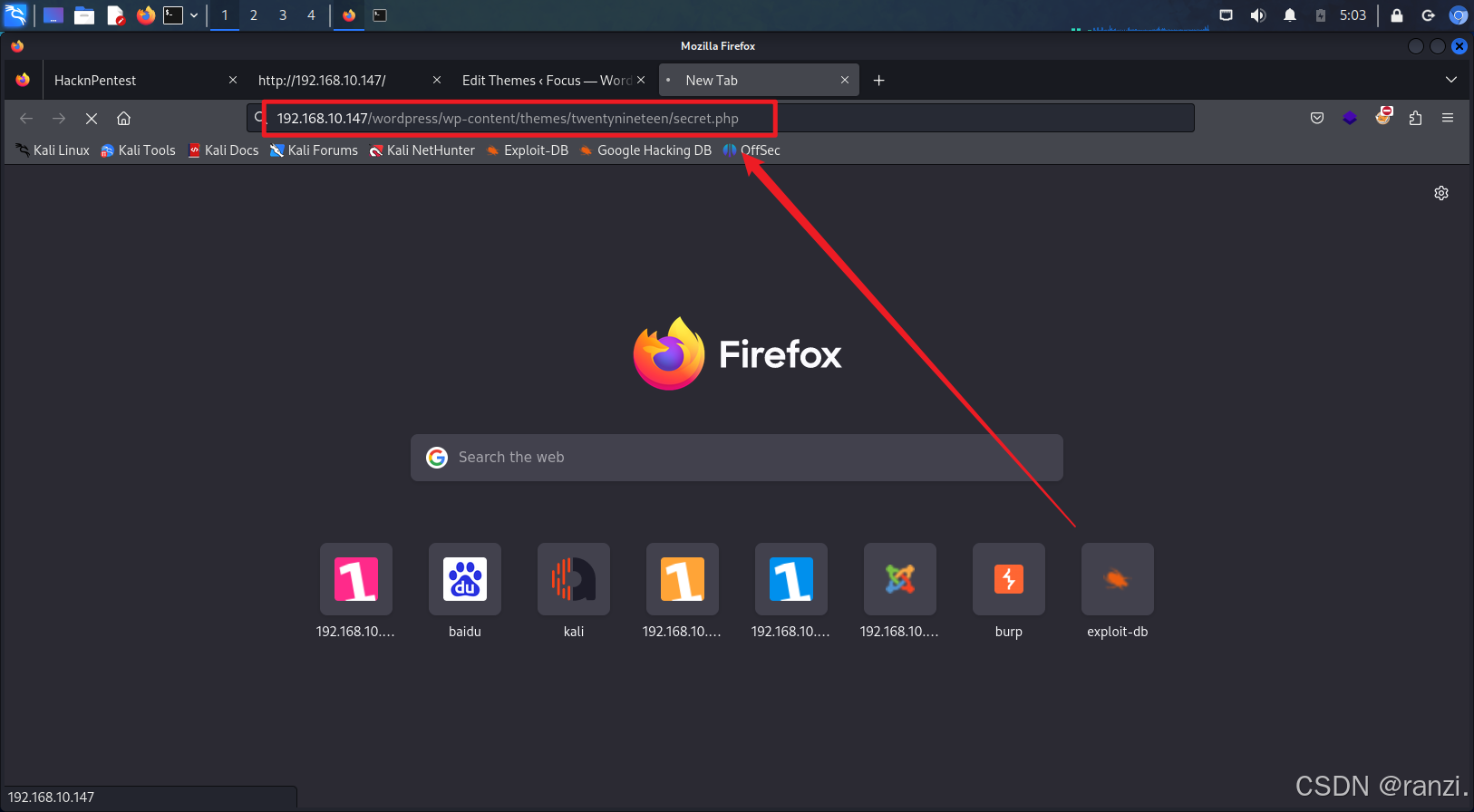1474x812 pixels.
Task: Go forward with the forward arrow
Action: click(x=59, y=119)
